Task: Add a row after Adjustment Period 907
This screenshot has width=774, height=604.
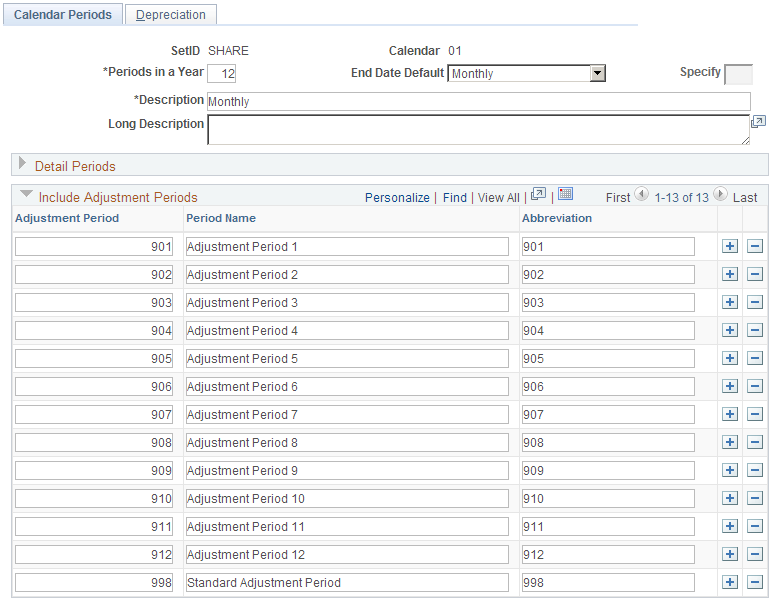Action: 730,414
